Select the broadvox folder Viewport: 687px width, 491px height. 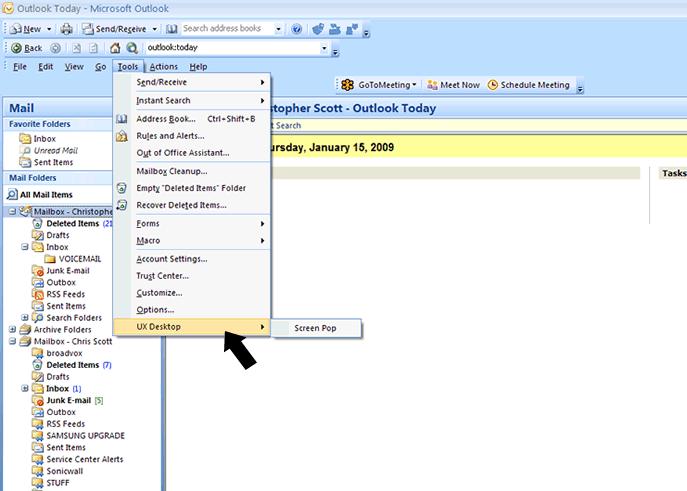tap(64, 353)
